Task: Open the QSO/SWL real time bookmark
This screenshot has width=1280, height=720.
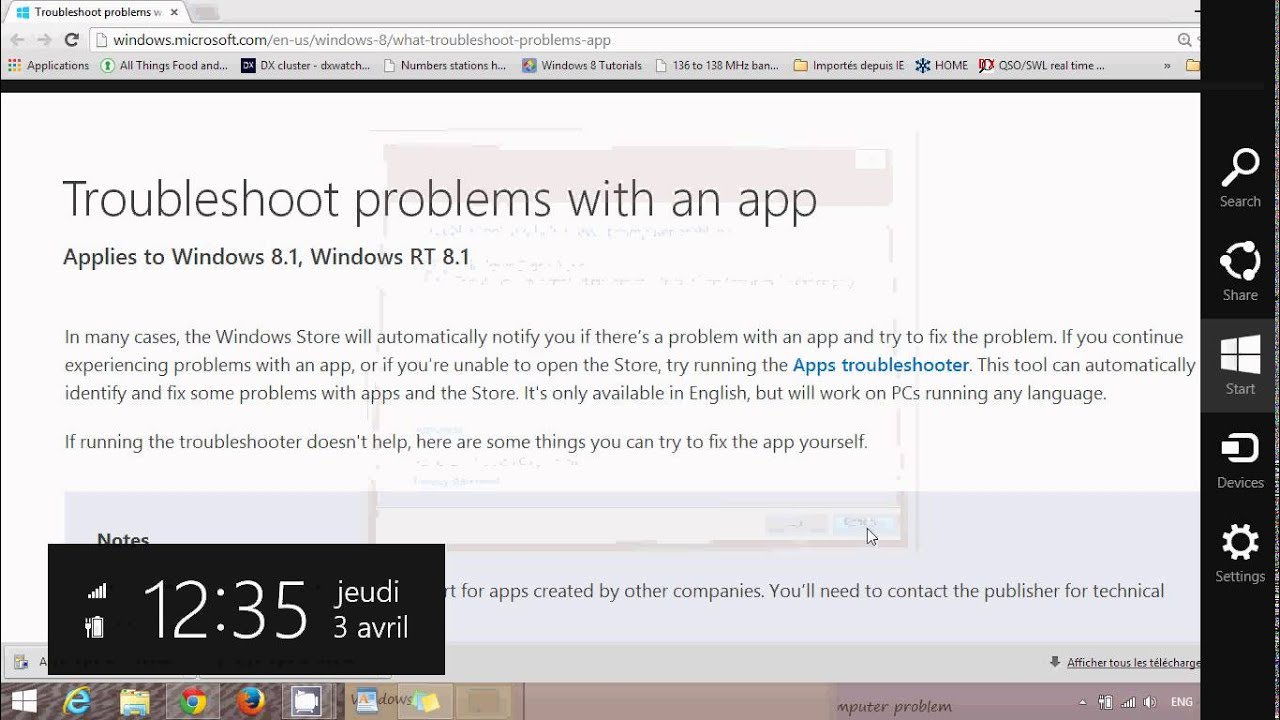Action: tap(1042, 65)
